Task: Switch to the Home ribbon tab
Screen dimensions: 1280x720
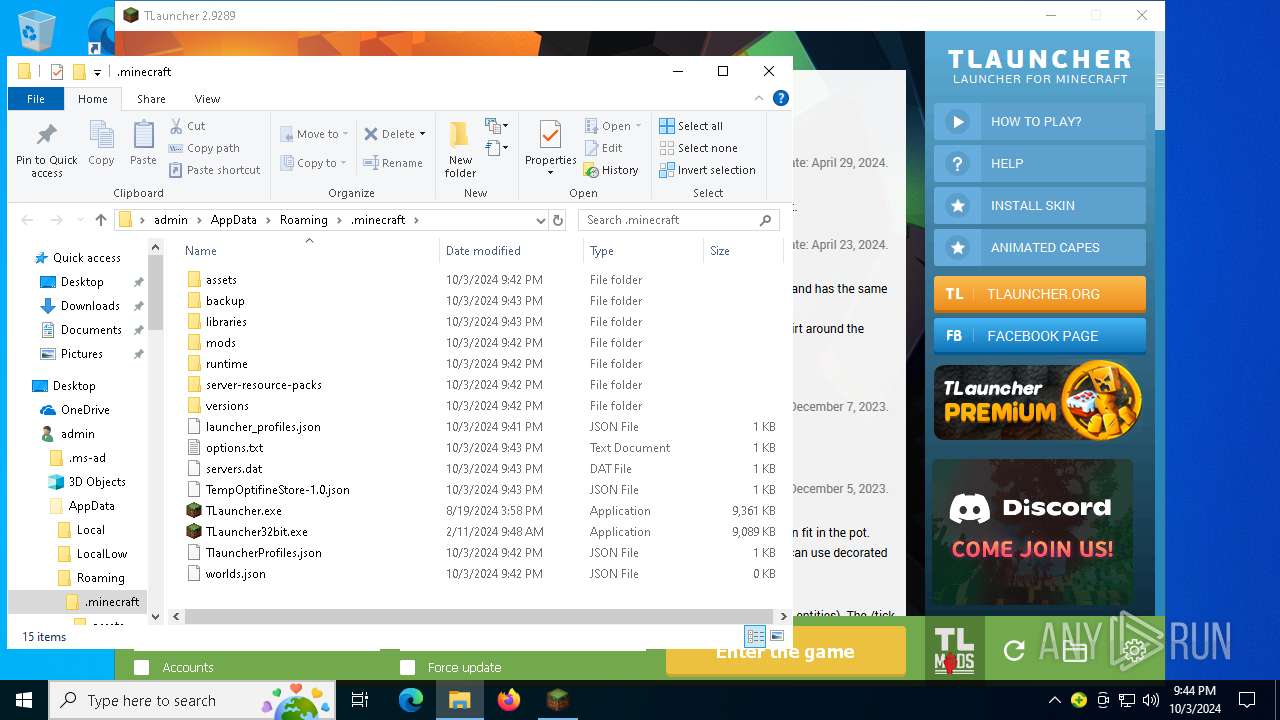Action: [x=93, y=99]
